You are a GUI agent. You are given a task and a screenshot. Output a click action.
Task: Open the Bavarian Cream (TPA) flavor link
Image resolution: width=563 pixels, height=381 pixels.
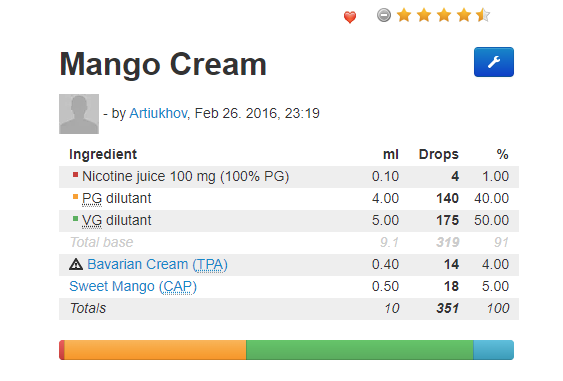coord(157,265)
